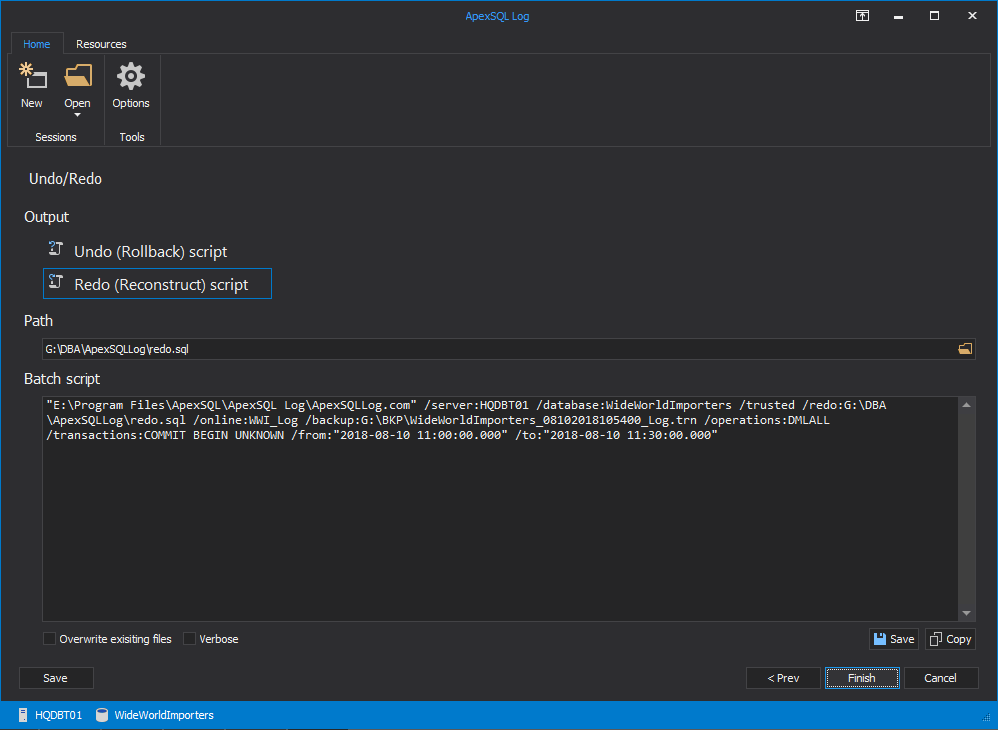Expand the Open dropdown arrow
998x730 pixels.
[x=77, y=115]
